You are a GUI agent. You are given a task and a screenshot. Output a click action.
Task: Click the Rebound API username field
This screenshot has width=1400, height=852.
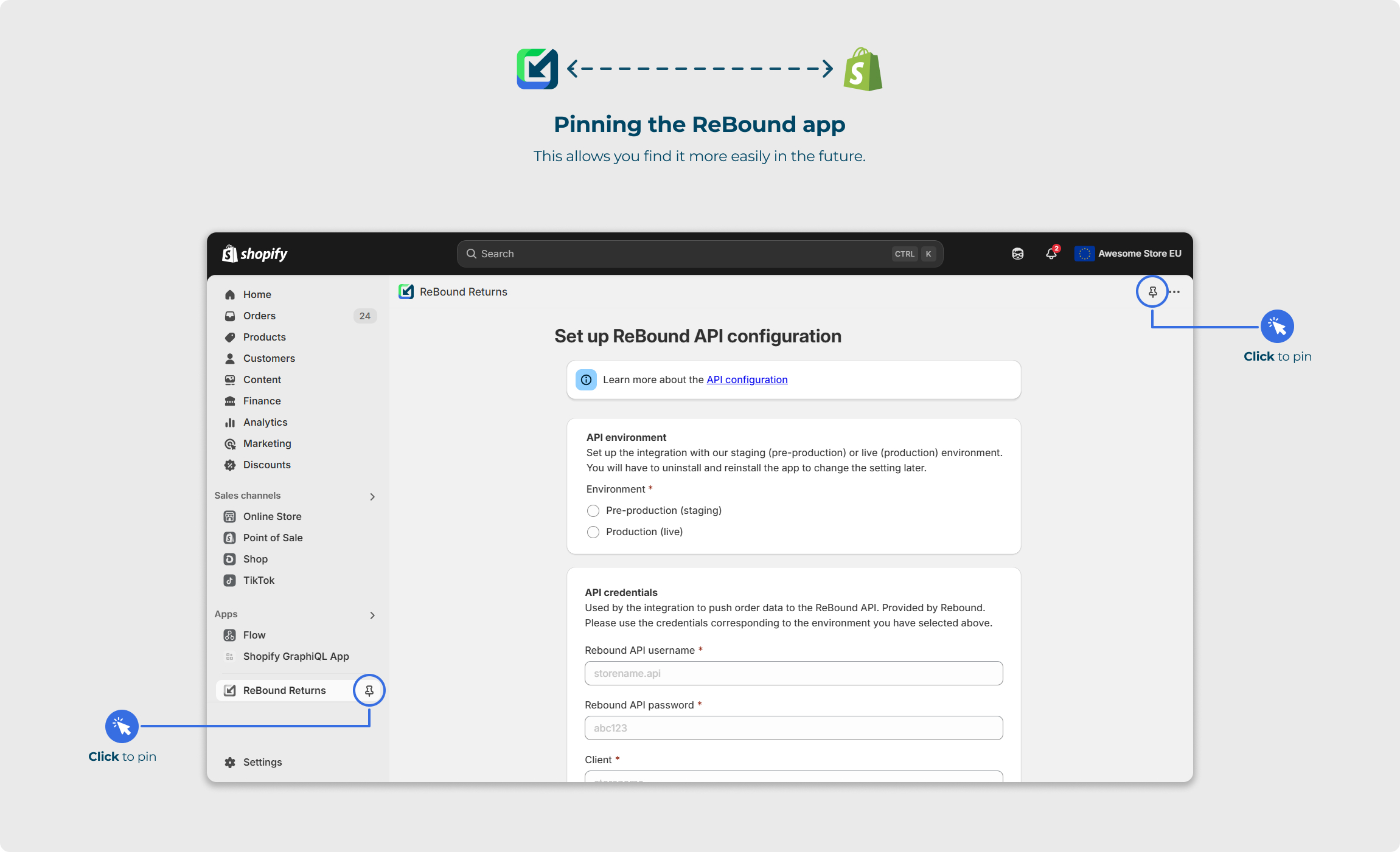coord(793,673)
